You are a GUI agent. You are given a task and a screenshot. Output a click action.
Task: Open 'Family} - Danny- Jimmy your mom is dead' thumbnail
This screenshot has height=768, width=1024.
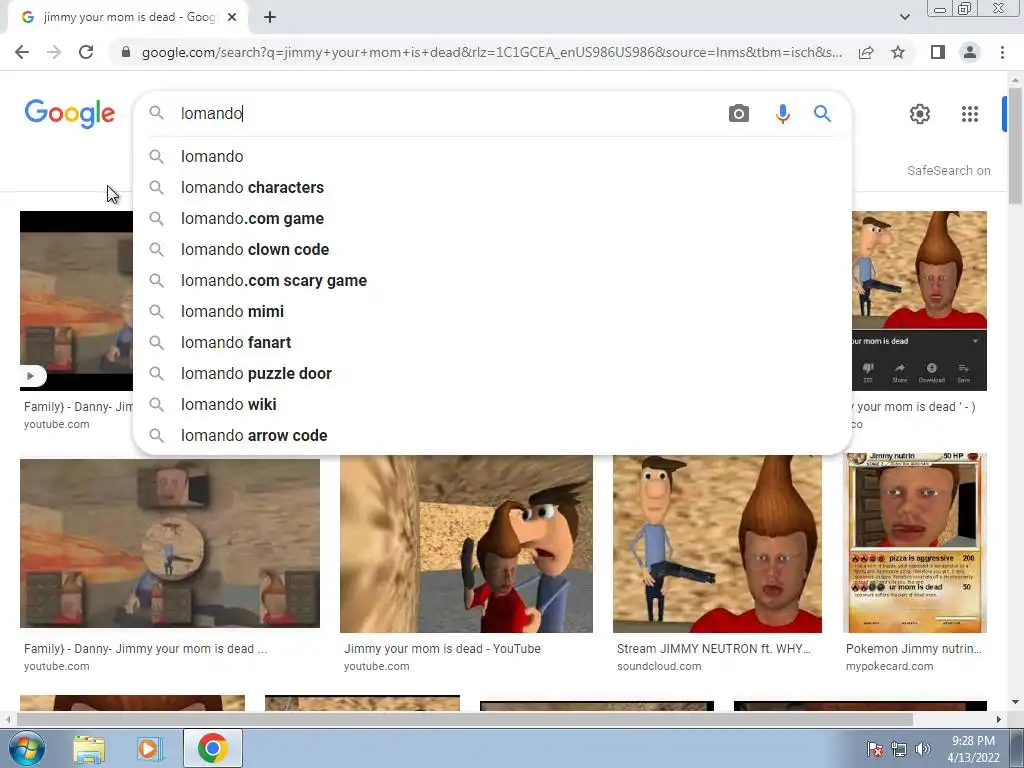tap(170, 543)
